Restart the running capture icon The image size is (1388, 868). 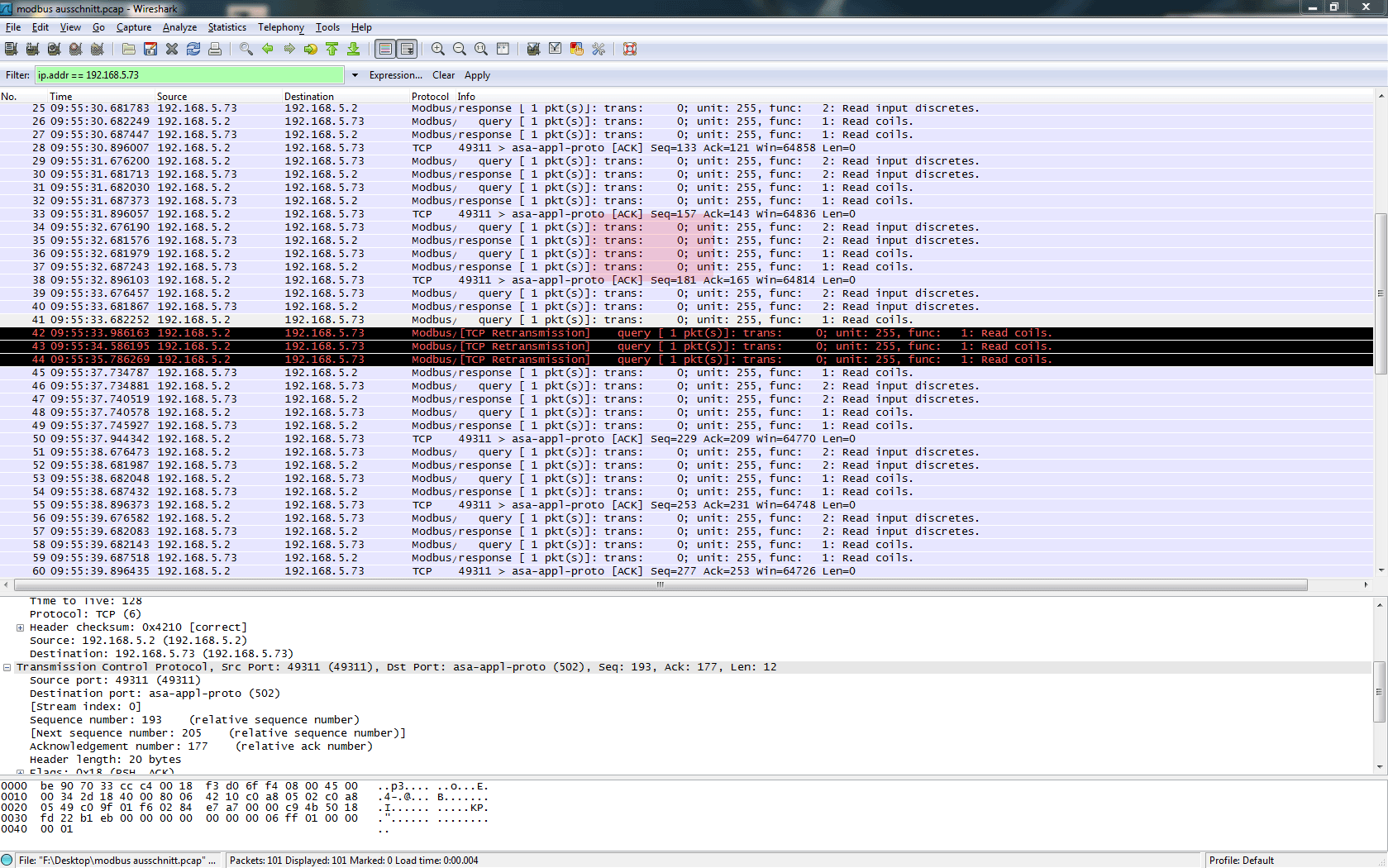tap(97, 49)
